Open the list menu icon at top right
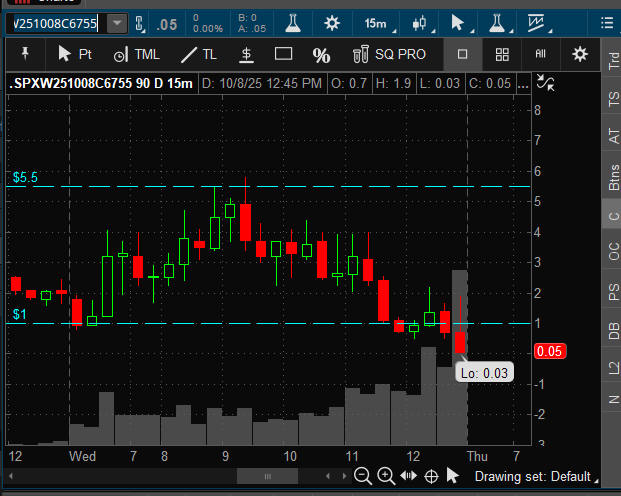Viewport: 621px width, 496px height. click(607, 23)
